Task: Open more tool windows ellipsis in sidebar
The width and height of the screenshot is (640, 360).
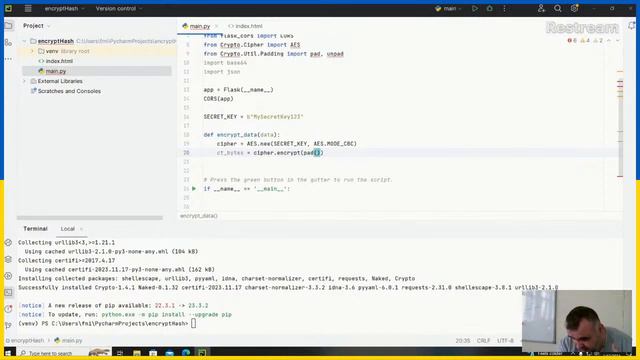Action: pos(8,59)
